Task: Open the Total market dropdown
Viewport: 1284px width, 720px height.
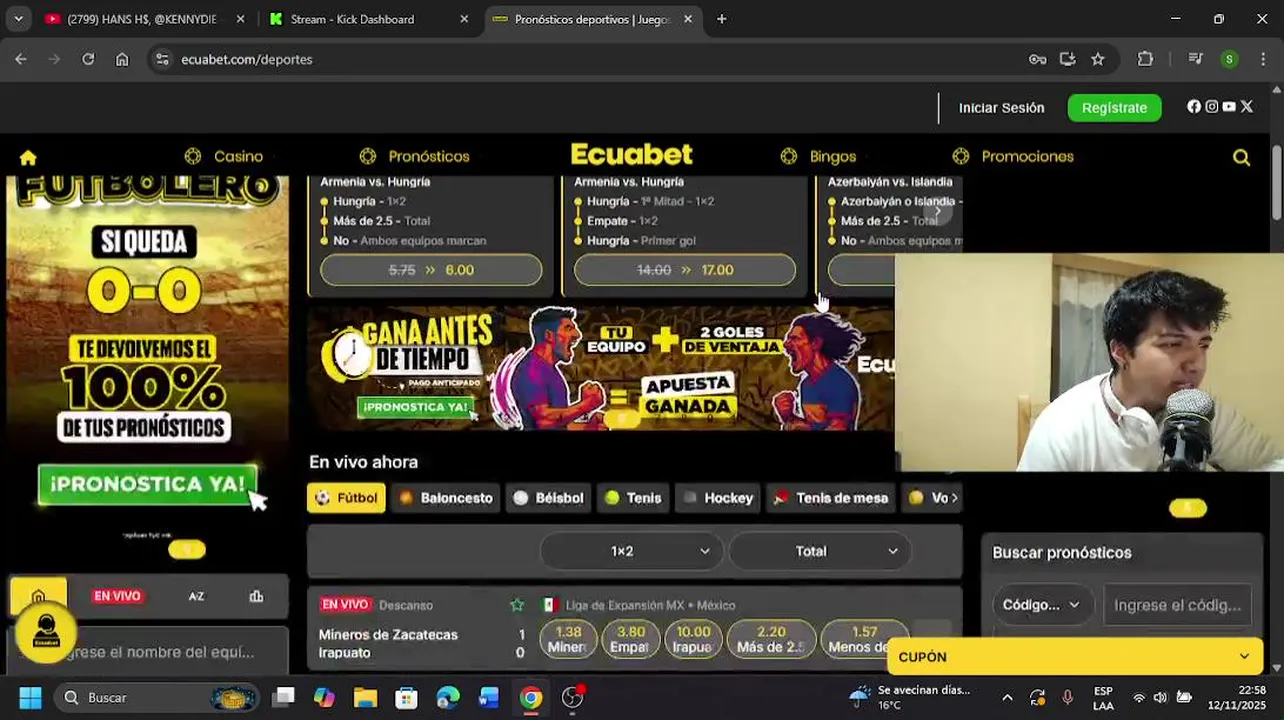Action: point(819,551)
